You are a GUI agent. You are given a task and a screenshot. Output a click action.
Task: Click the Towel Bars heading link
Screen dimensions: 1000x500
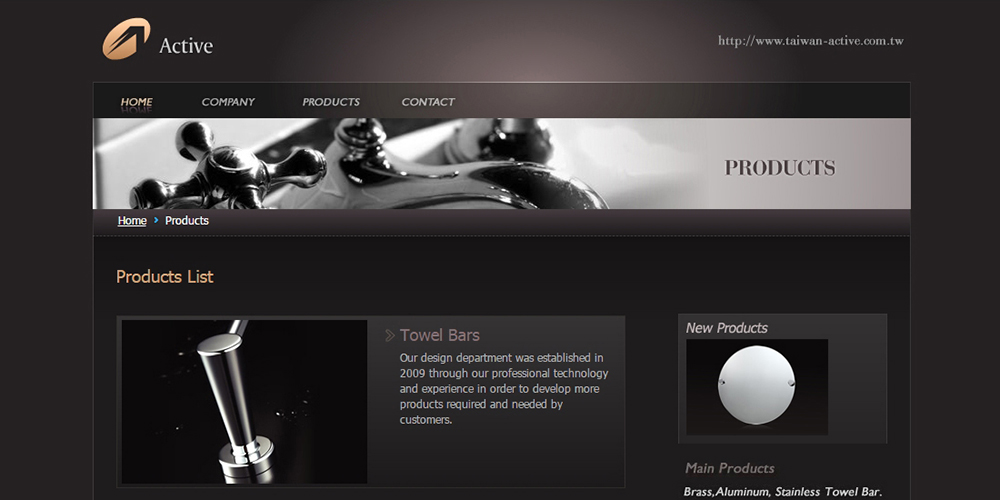pyautogui.click(x=439, y=335)
